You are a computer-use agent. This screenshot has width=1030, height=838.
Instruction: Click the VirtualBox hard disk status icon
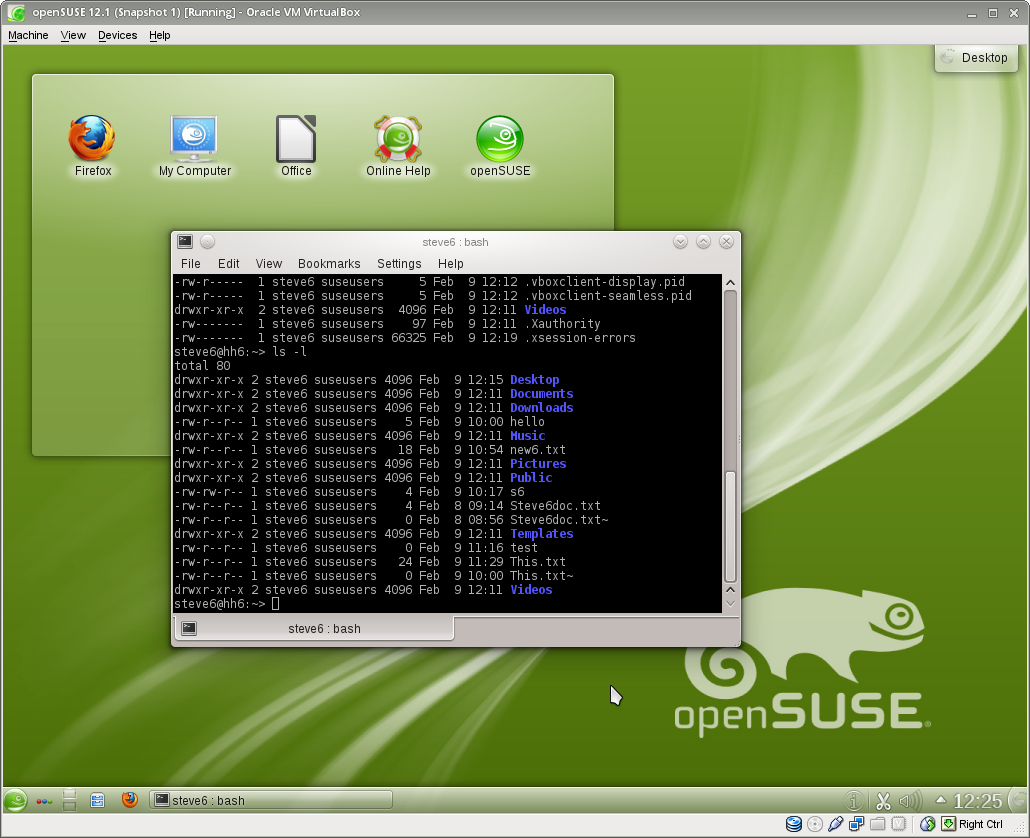coord(794,824)
